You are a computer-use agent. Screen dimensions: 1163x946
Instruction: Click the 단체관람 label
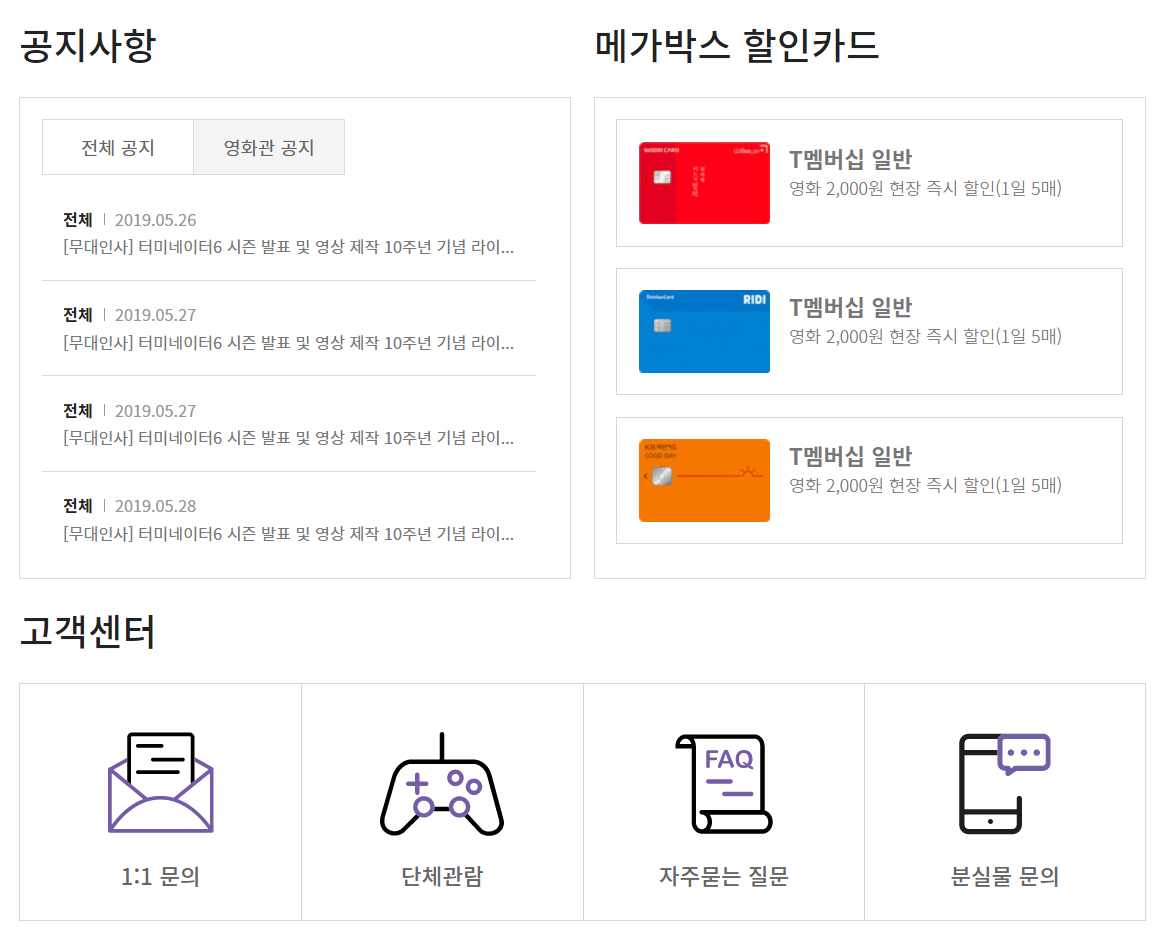pos(442,876)
